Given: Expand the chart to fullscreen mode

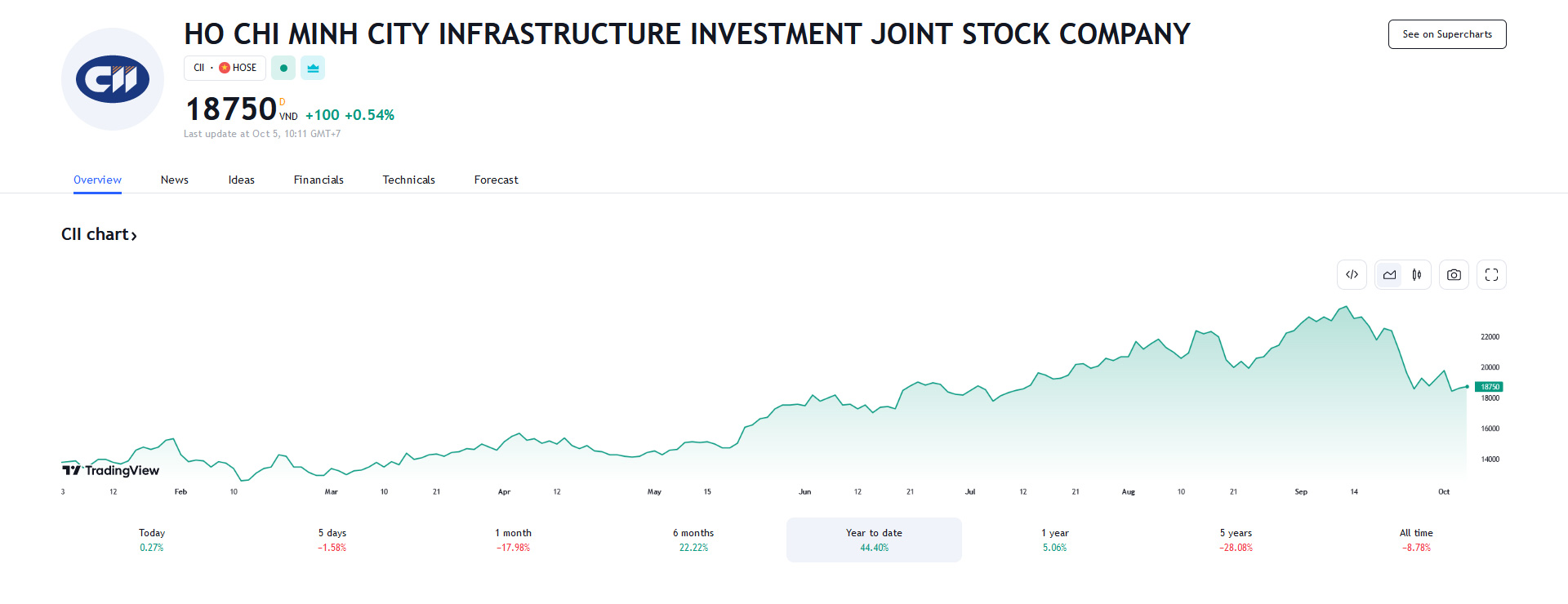Looking at the screenshot, I should 1490,274.
